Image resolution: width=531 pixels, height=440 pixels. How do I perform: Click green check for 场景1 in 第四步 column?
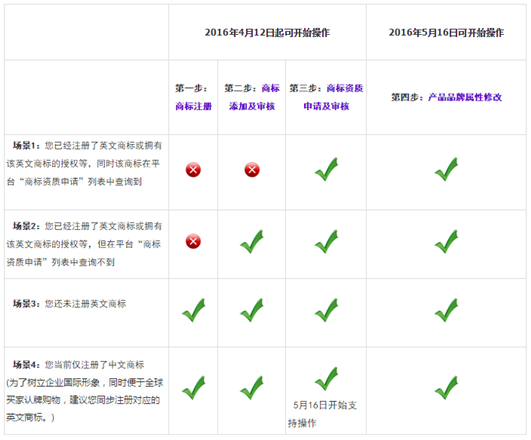pos(446,169)
